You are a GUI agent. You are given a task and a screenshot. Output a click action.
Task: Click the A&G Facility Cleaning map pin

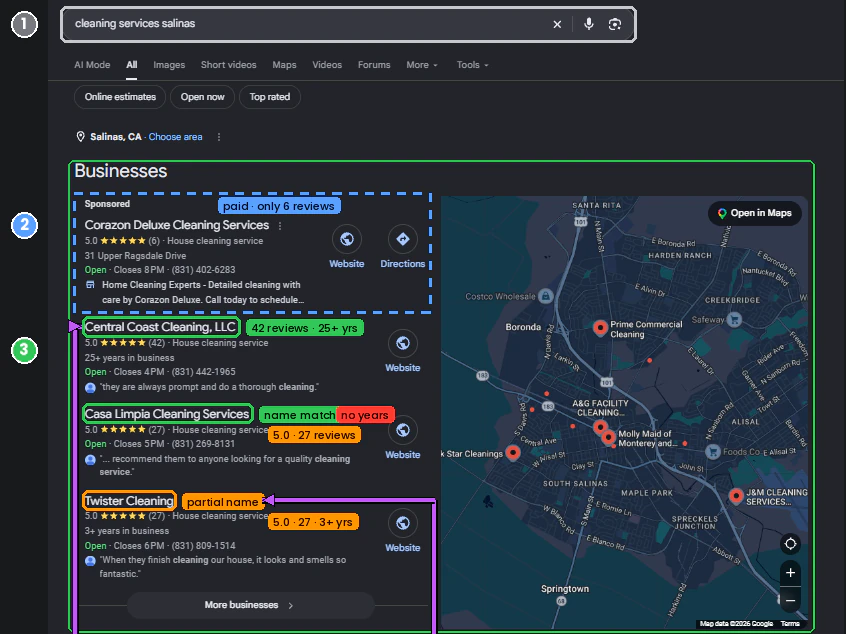click(x=600, y=427)
